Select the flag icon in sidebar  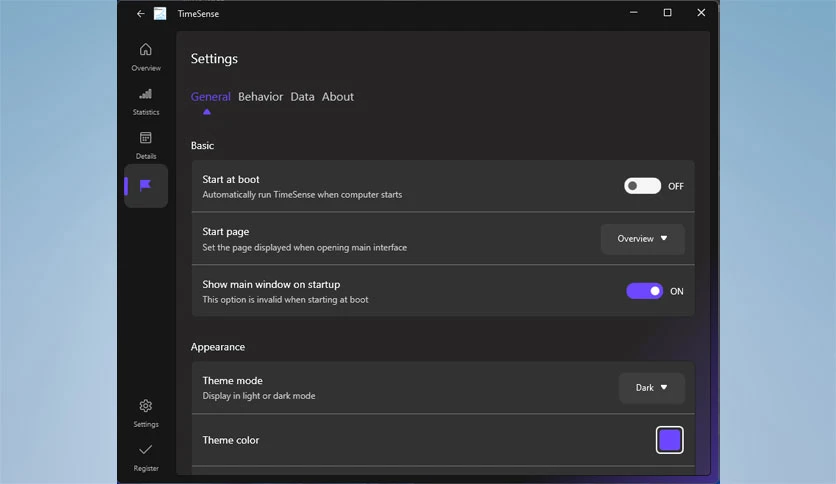(x=146, y=185)
